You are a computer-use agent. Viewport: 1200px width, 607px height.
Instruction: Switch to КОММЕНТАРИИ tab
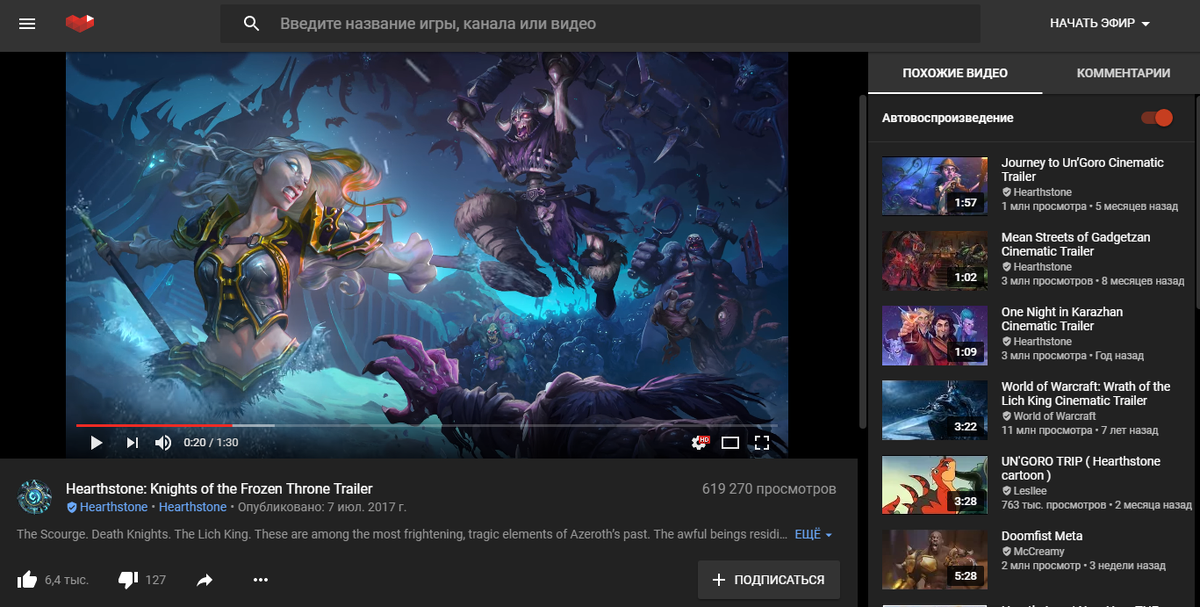click(x=1123, y=73)
